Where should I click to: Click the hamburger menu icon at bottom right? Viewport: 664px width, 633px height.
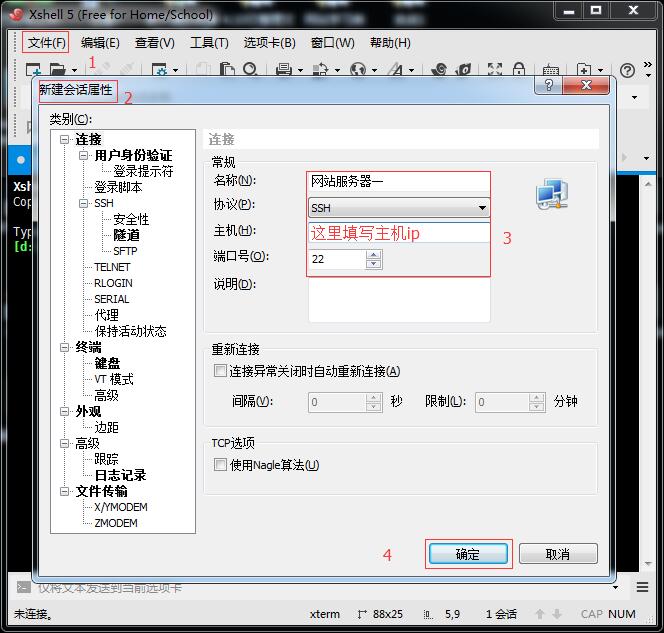click(642, 587)
